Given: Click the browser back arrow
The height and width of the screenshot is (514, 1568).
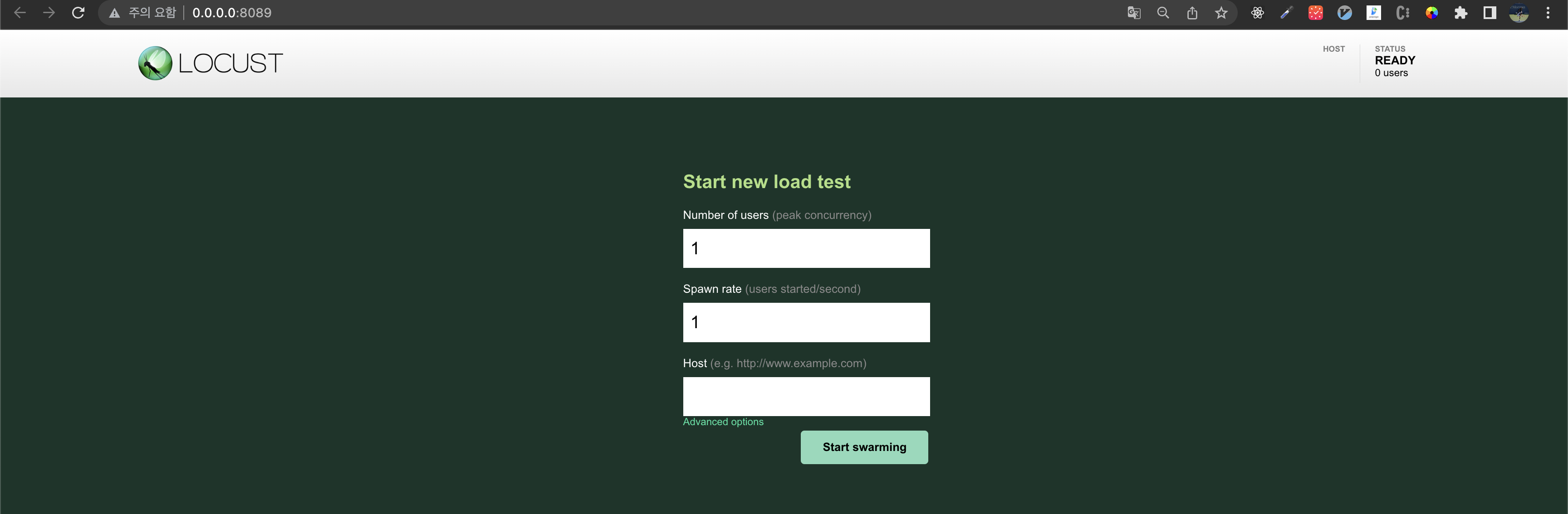Looking at the screenshot, I should coord(20,13).
